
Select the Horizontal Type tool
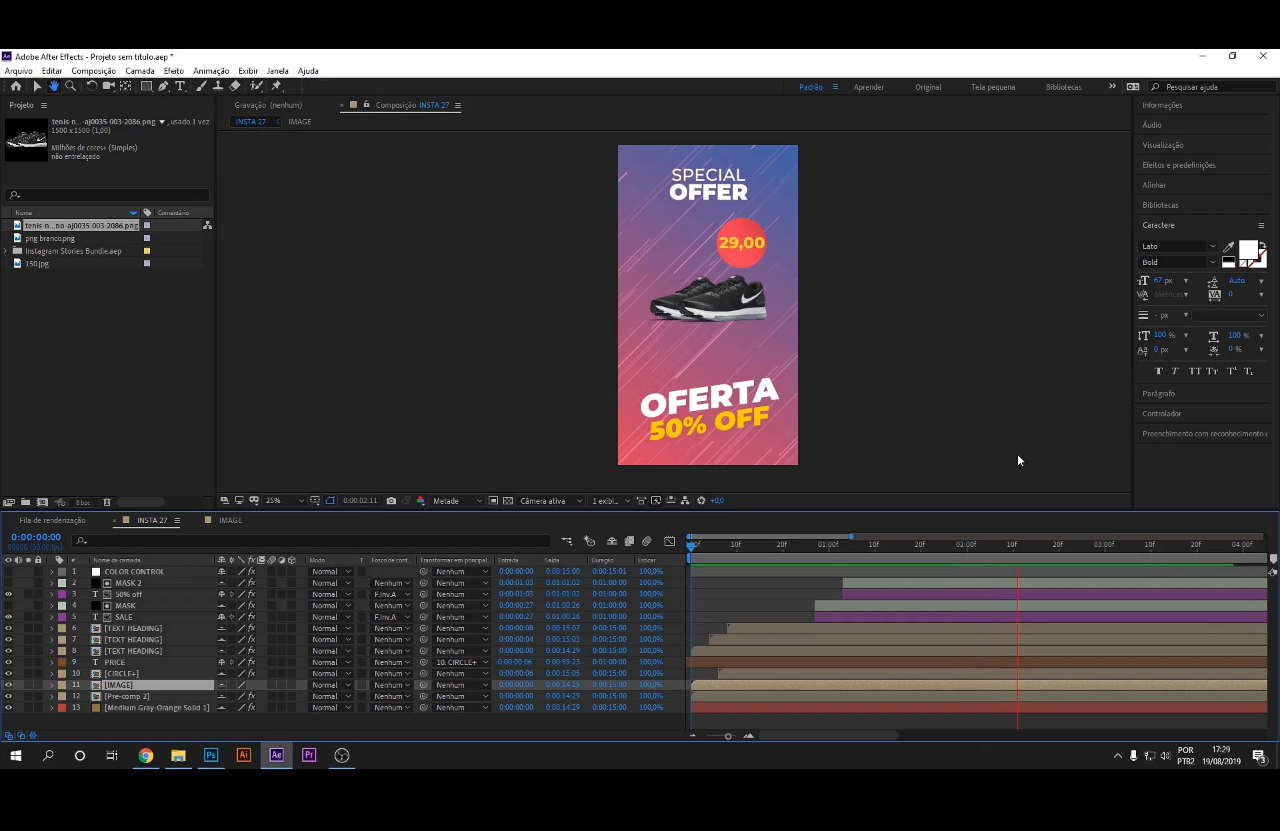(x=180, y=86)
